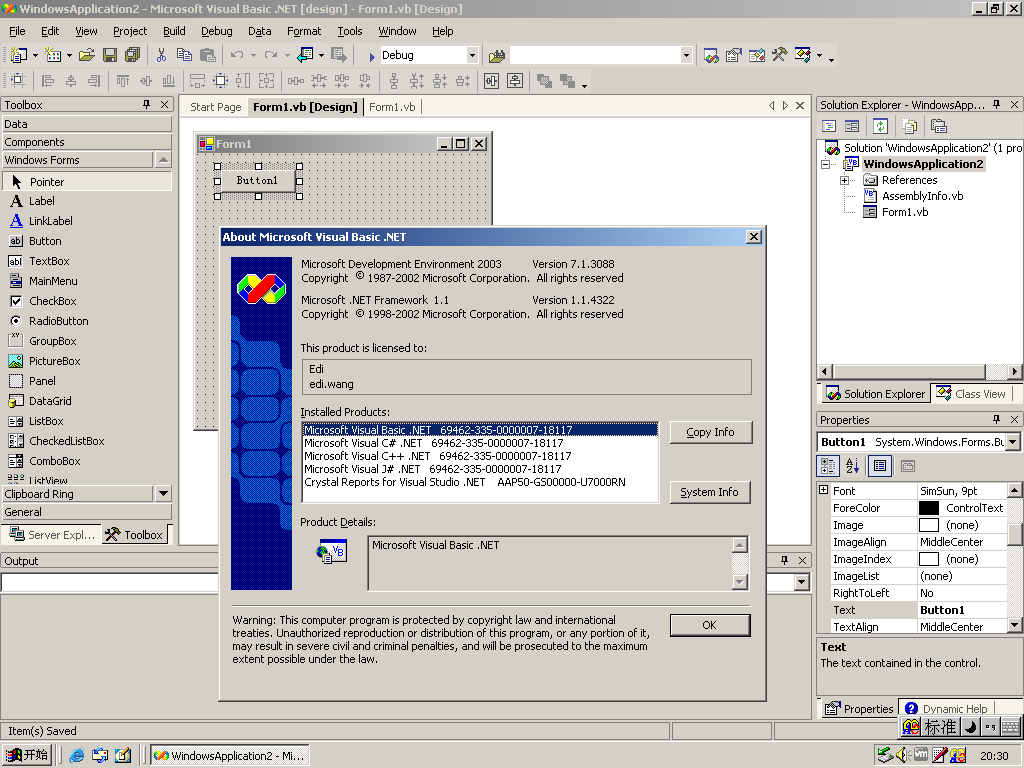Select Crystal Reports for Visual Studio row
Viewport: 1024px width, 768px height.
point(480,482)
